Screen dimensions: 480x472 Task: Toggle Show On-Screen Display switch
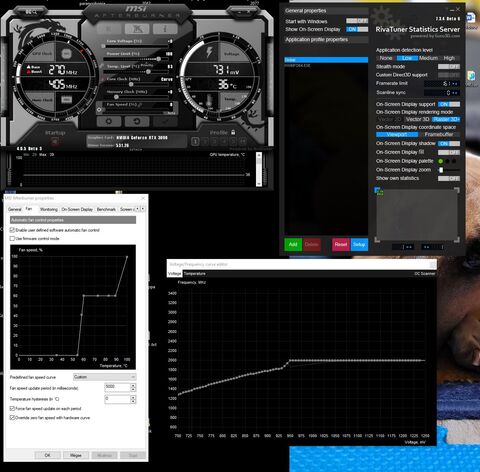pos(357,29)
